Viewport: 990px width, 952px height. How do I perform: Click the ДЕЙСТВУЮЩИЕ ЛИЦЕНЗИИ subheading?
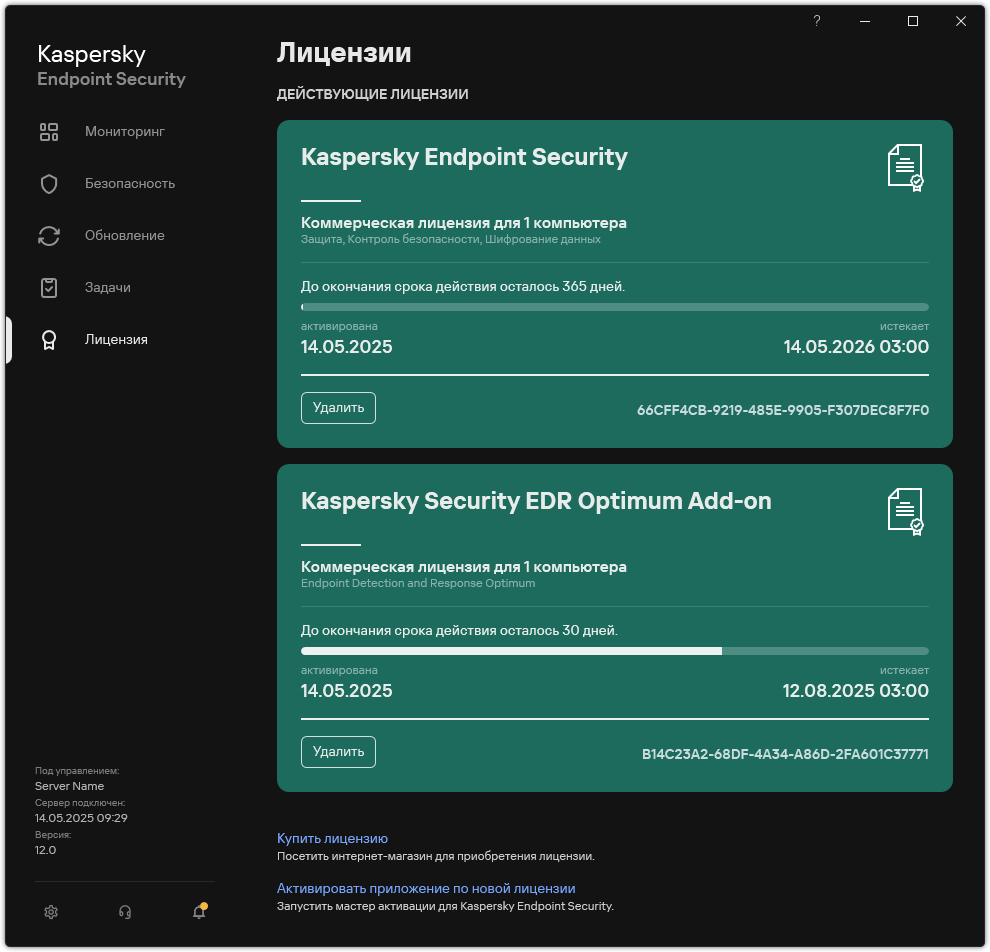[373, 95]
